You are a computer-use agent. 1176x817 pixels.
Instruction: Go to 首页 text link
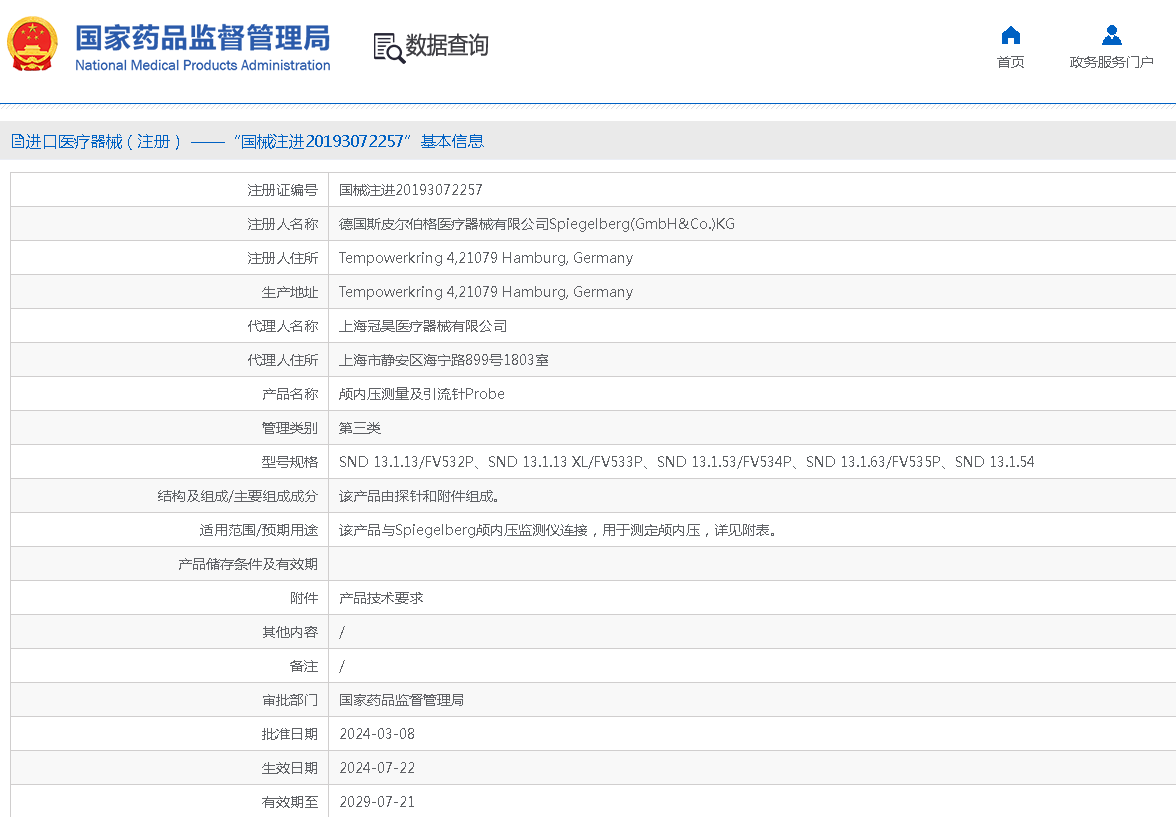(x=1010, y=62)
